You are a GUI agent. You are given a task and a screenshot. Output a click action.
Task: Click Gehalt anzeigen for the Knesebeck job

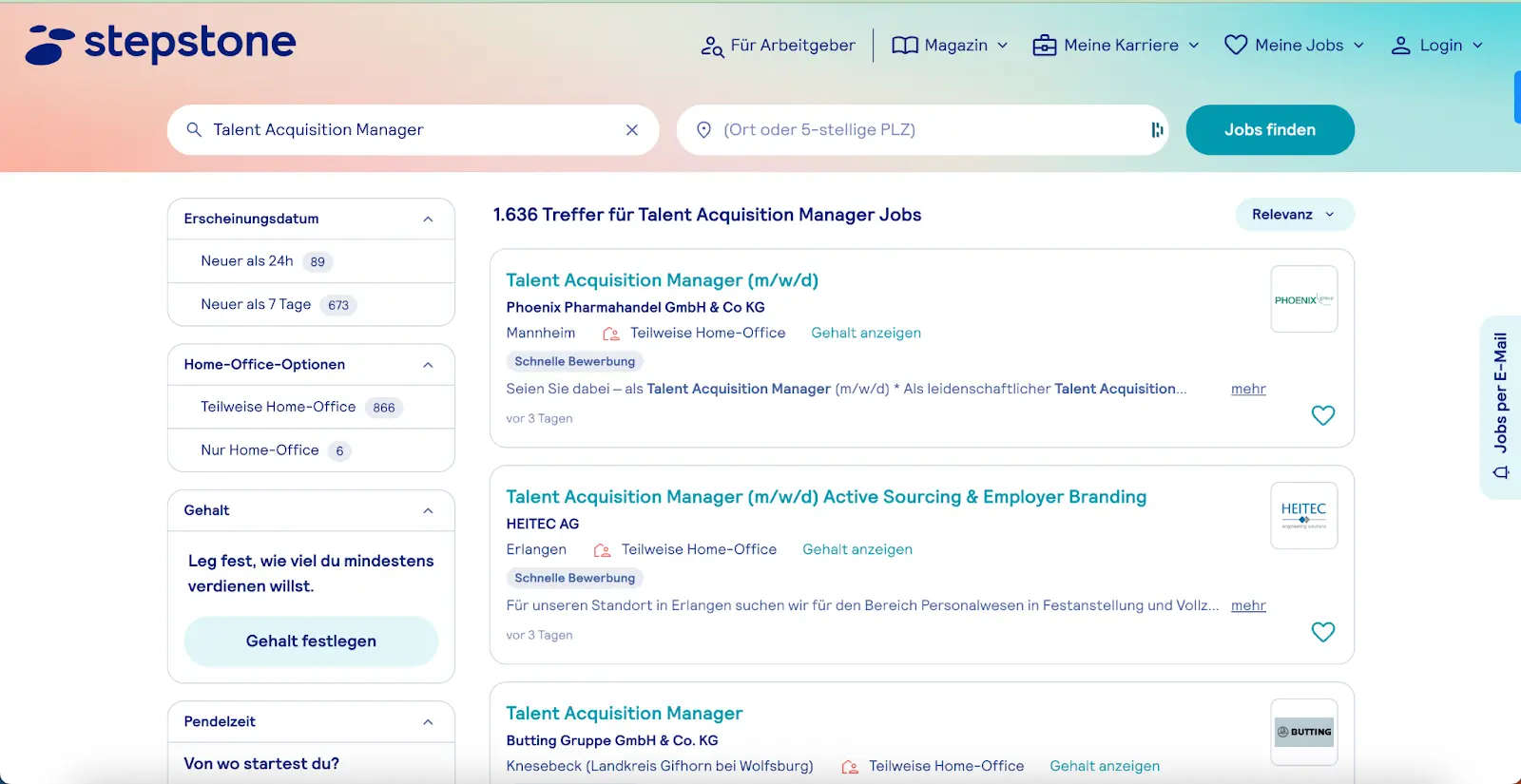[1105, 767]
